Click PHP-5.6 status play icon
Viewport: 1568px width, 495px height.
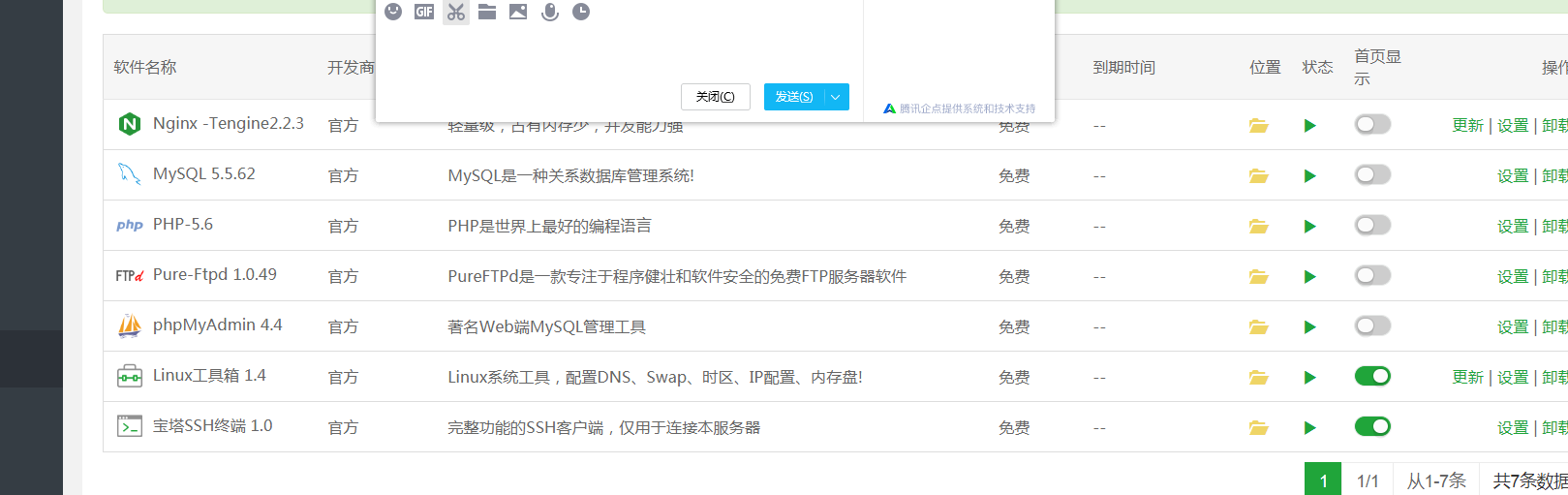1310,226
